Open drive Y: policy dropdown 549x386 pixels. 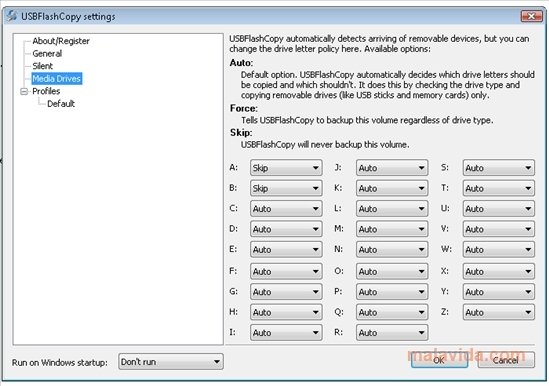(499, 291)
